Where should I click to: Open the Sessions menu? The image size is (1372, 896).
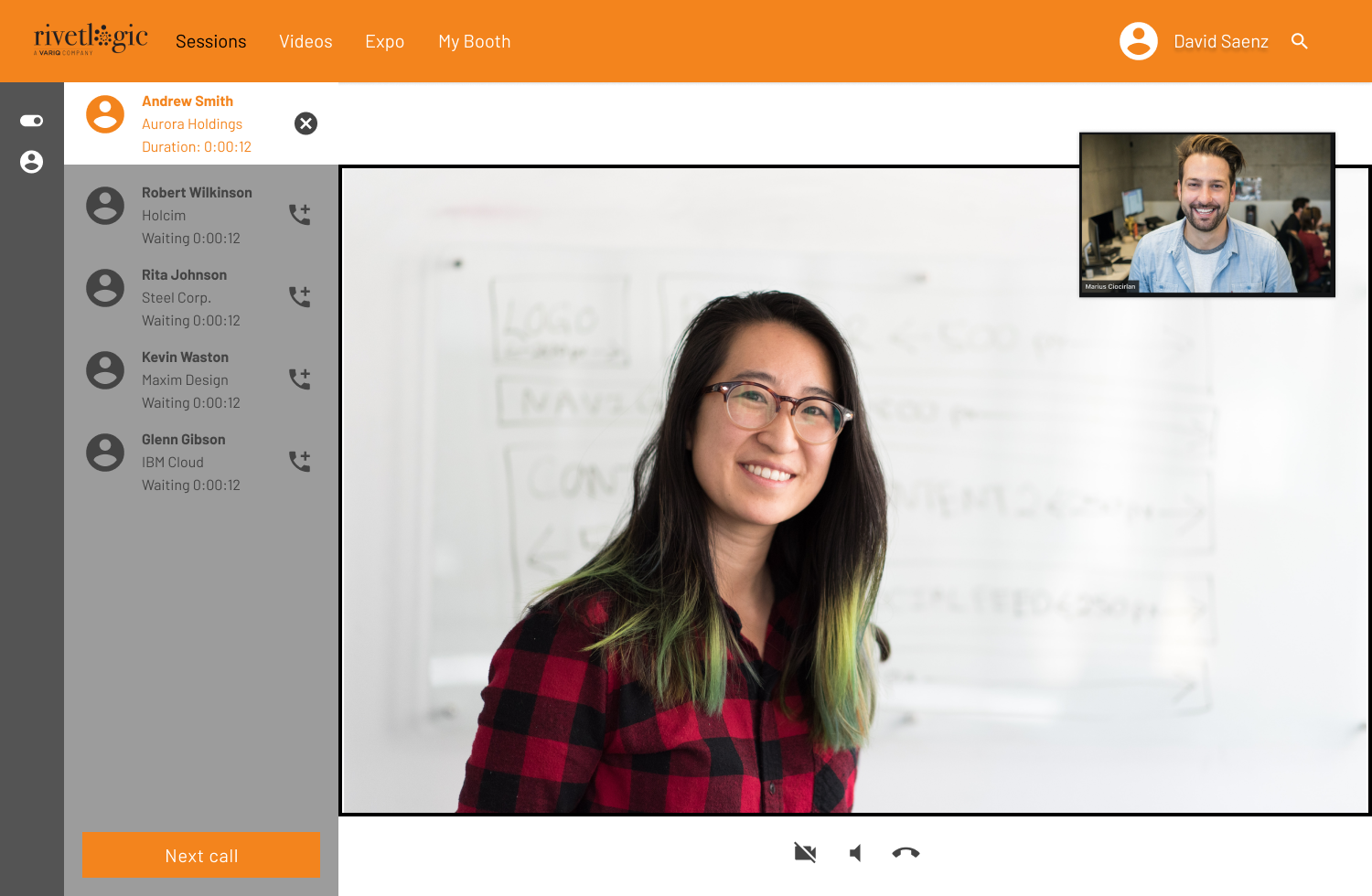[211, 41]
